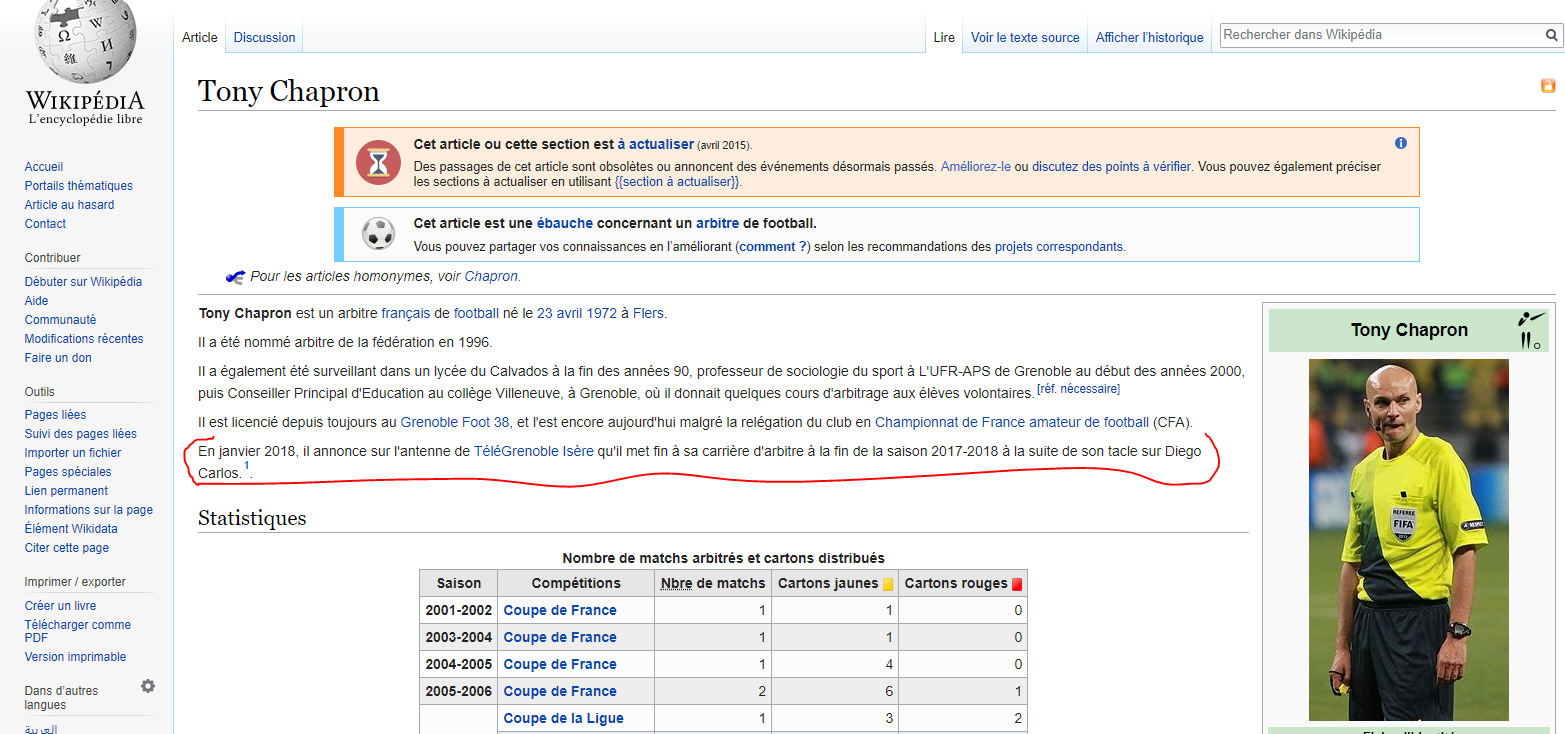Open the Aide sidebar link

37,301
